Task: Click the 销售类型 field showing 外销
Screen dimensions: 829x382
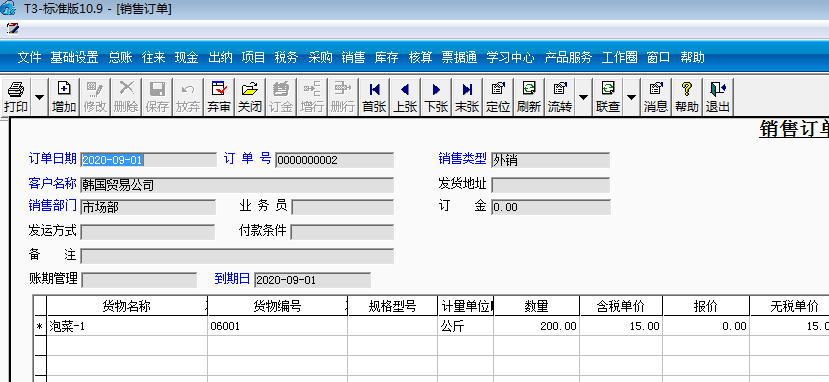Action: pyautogui.click(x=550, y=160)
